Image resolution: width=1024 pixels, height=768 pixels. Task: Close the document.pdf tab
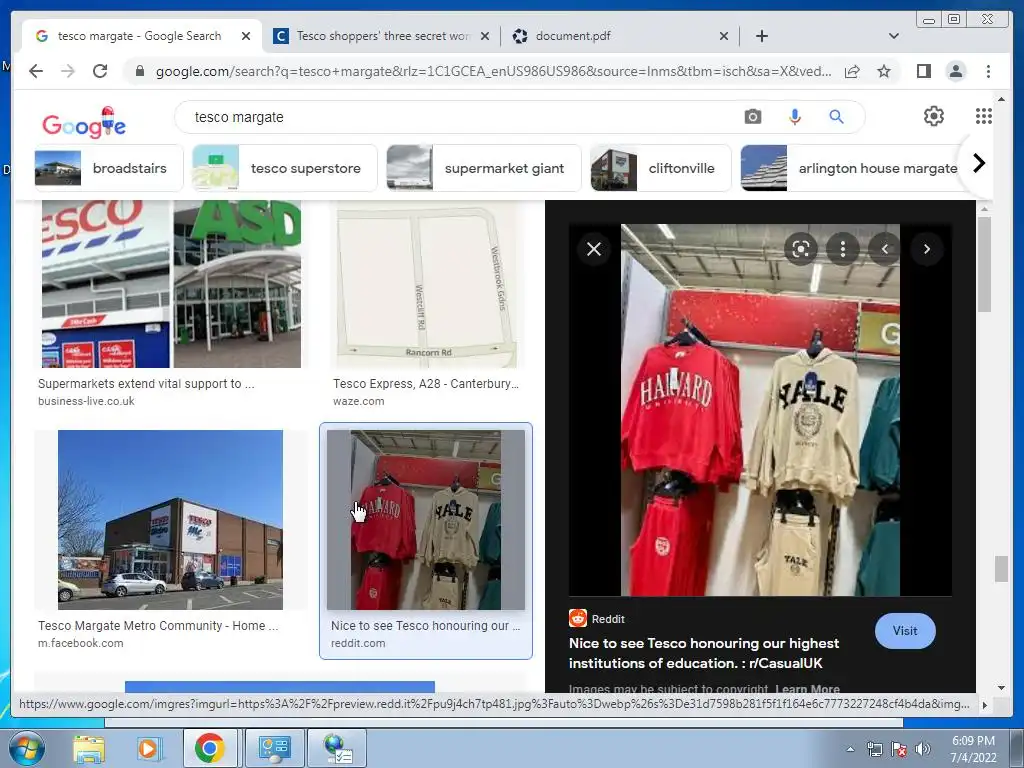pos(724,36)
